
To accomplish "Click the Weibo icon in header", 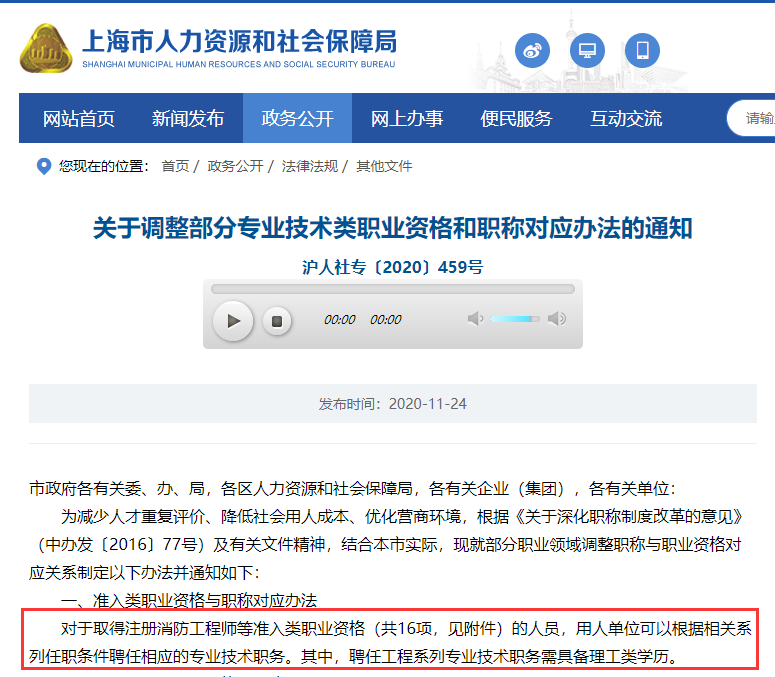I will click(533, 50).
